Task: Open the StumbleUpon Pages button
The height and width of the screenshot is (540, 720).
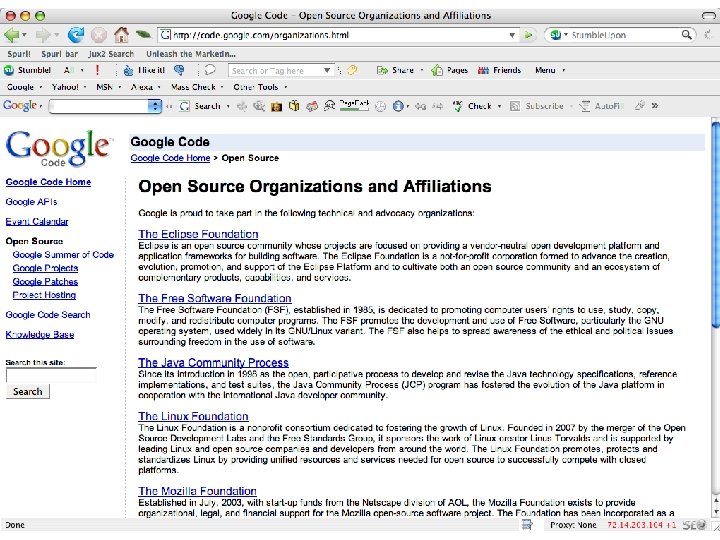Action: click(x=450, y=70)
